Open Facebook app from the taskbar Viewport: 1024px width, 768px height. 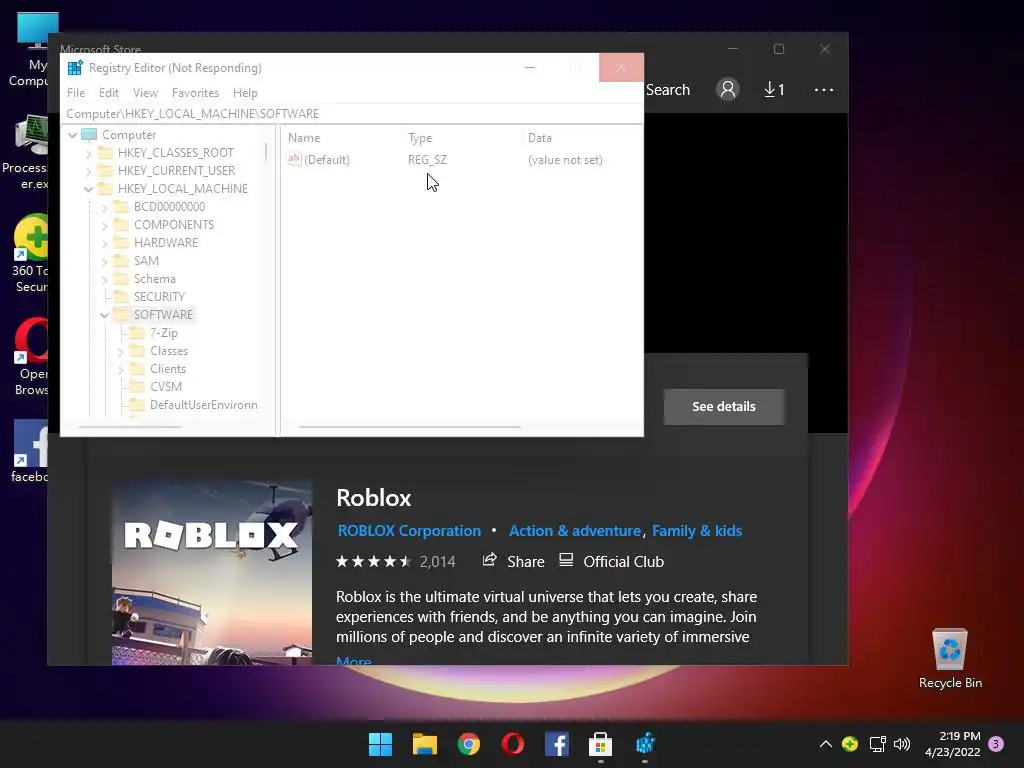pos(556,744)
